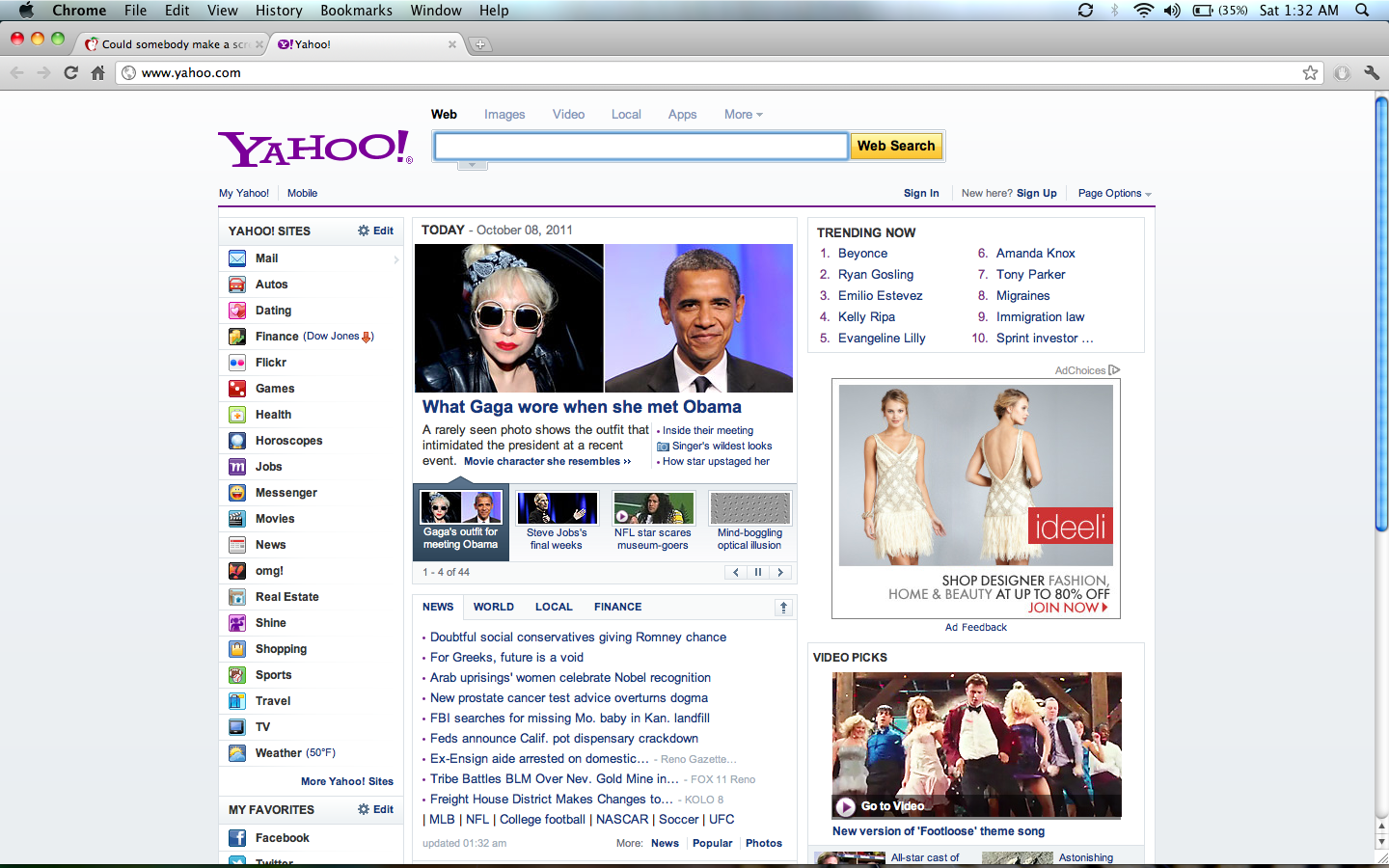Show previous Today stories with left arrow

pos(736,572)
